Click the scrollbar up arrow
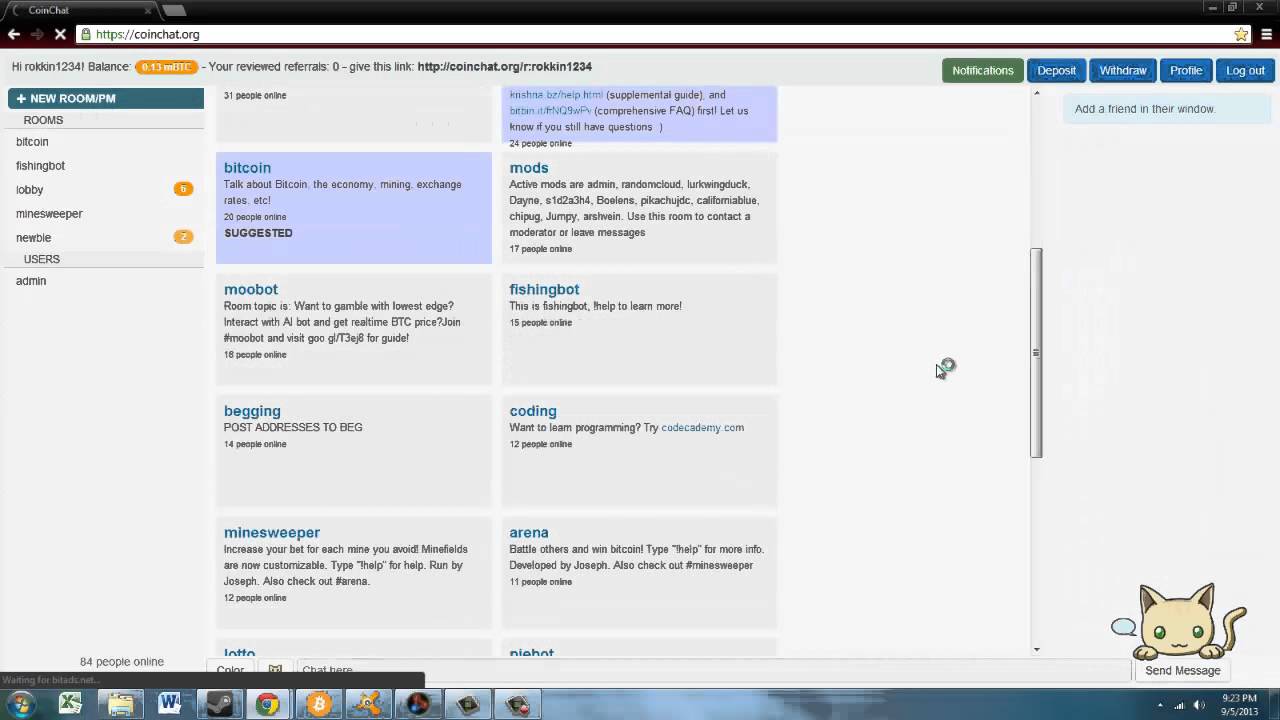Screen dimensions: 1280x720 (x=1036, y=93)
